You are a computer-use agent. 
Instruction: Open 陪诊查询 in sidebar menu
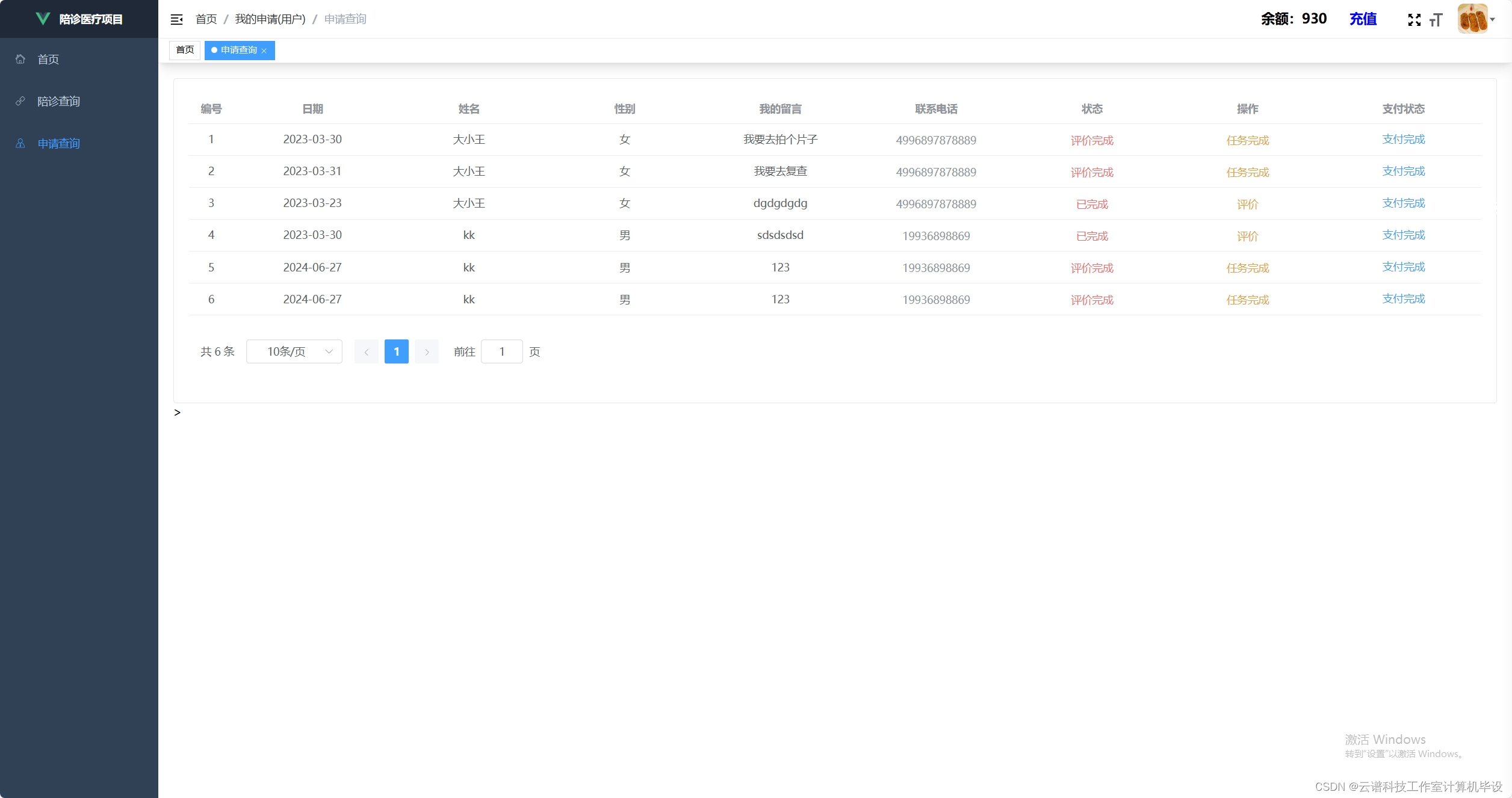pyautogui.click(x=58, y=101)
